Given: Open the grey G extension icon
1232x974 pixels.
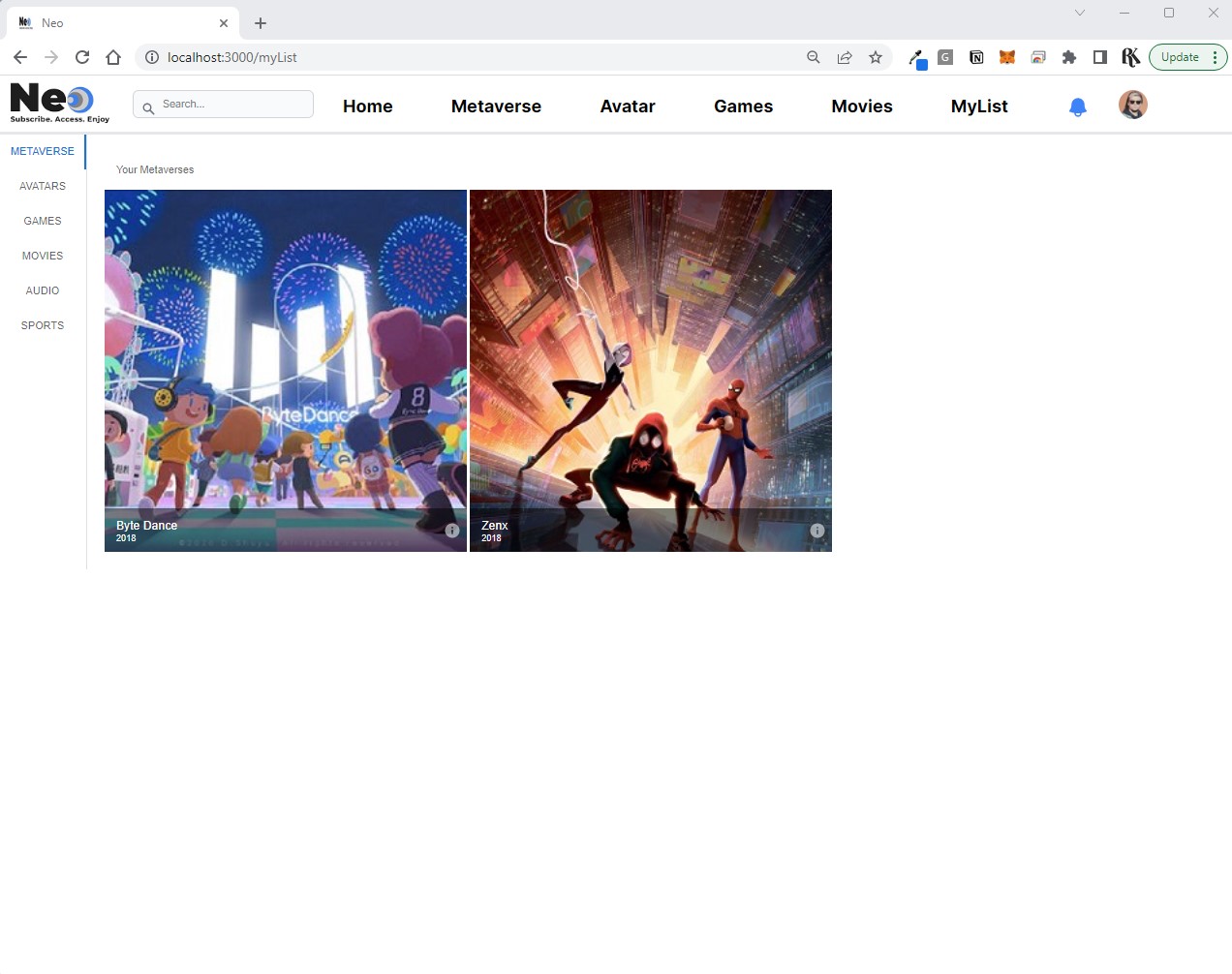Looking at the screenshot, I should [x=945, y=57].
